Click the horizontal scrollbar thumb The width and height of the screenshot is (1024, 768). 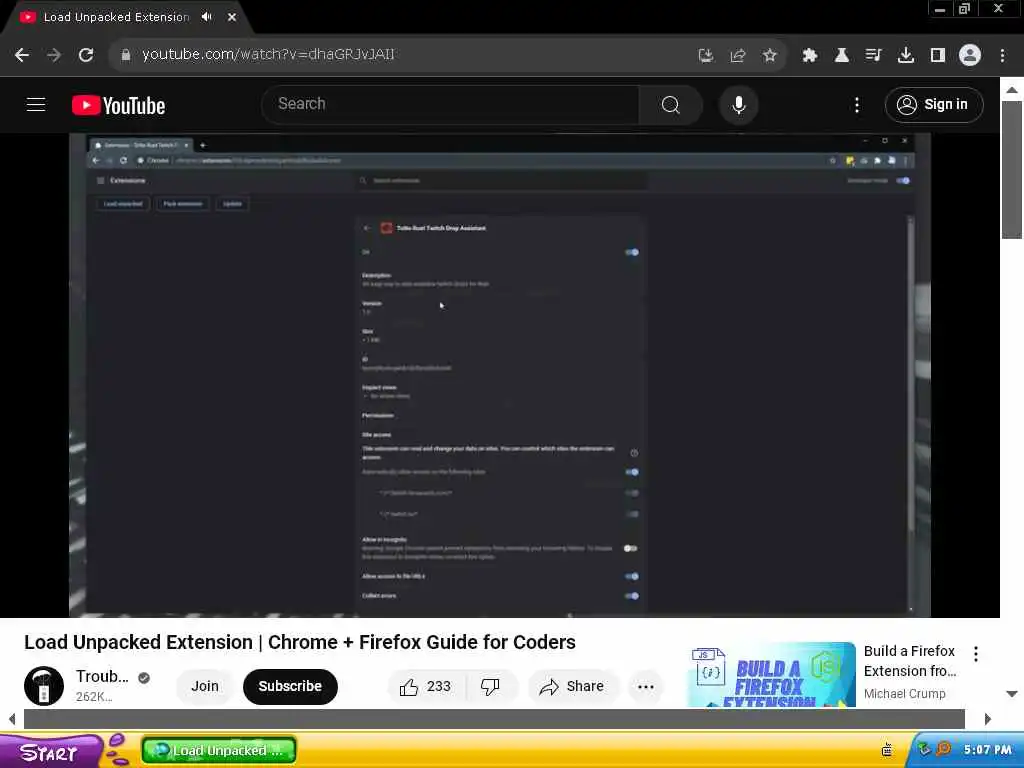[x=494, y=719]
